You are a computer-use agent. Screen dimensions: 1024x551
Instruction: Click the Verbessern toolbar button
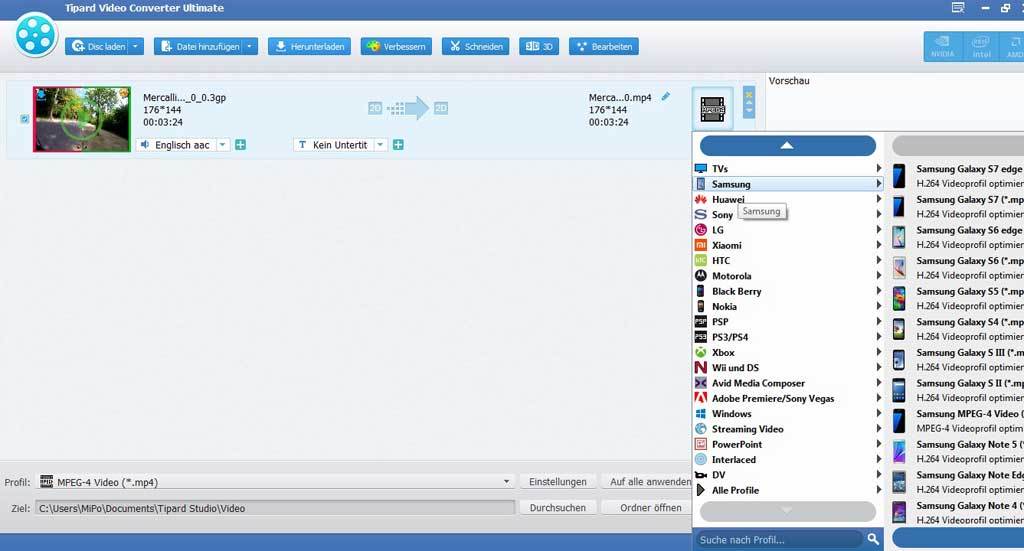tap(396, 46)
